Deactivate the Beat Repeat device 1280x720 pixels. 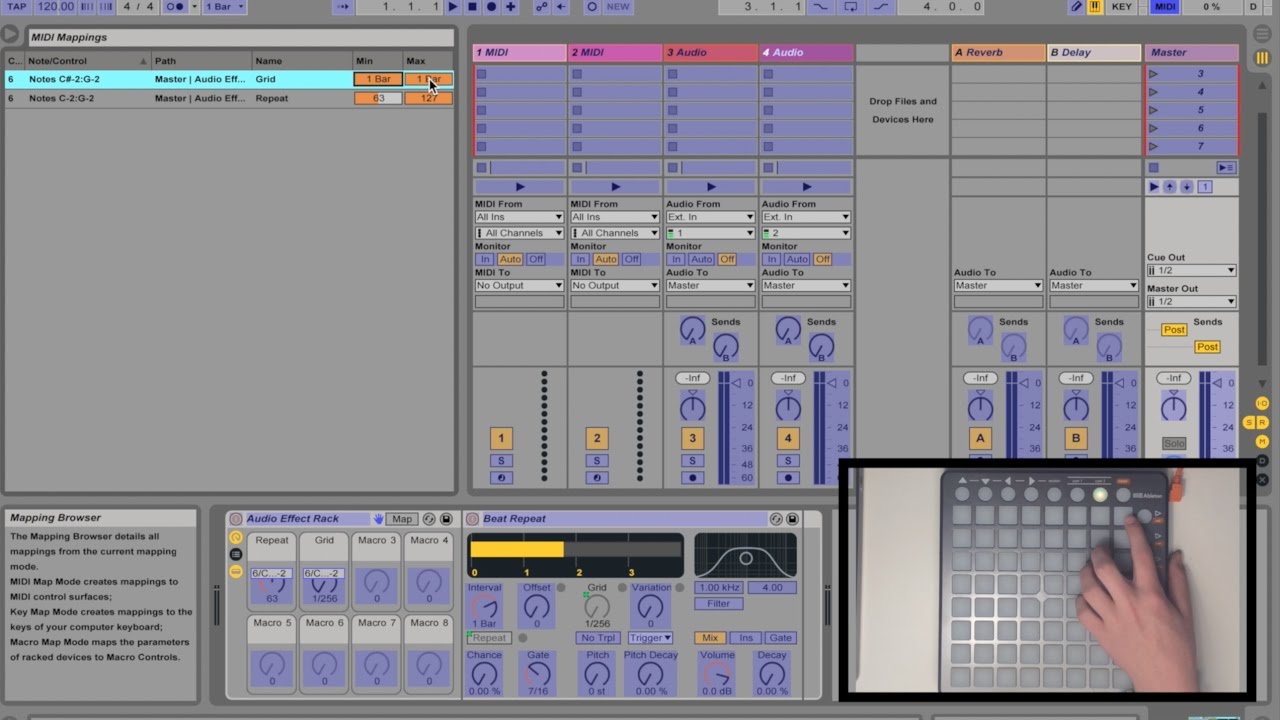(472, 519)
